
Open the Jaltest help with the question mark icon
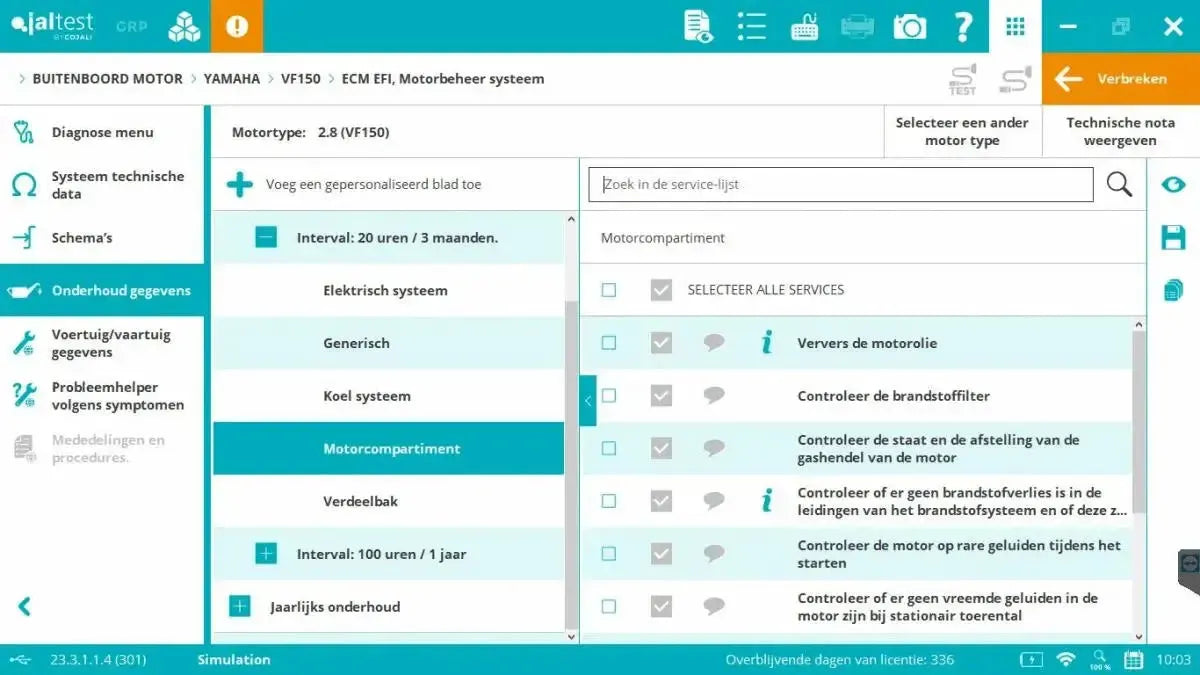click(x=962, y=26)
